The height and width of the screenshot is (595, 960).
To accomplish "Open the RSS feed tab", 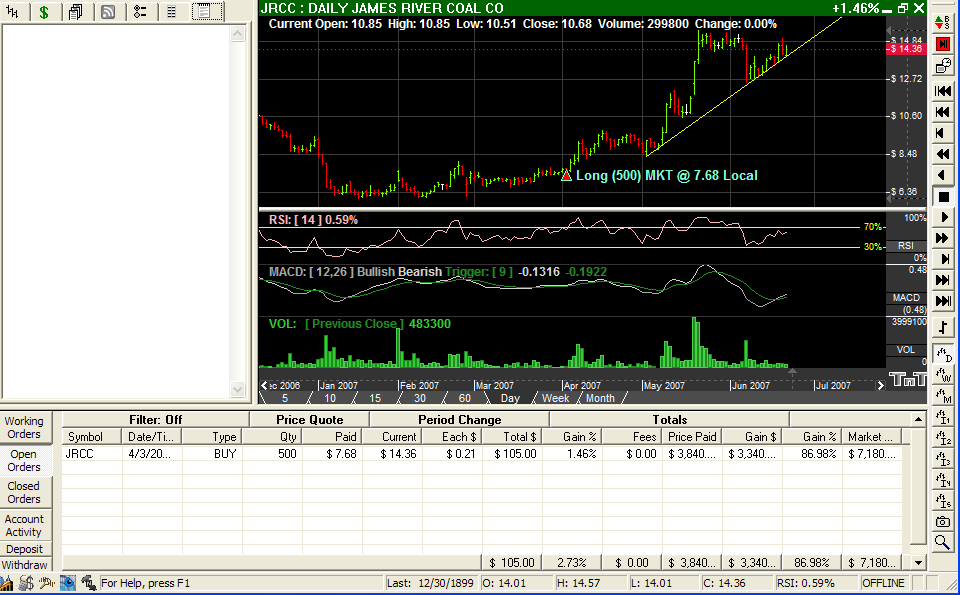I will click(x=108, y=12).
